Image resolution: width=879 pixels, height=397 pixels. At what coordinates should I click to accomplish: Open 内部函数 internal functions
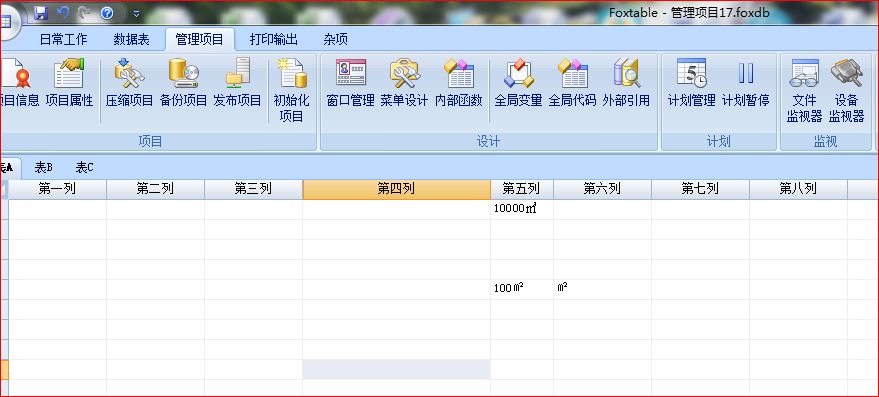459,82
